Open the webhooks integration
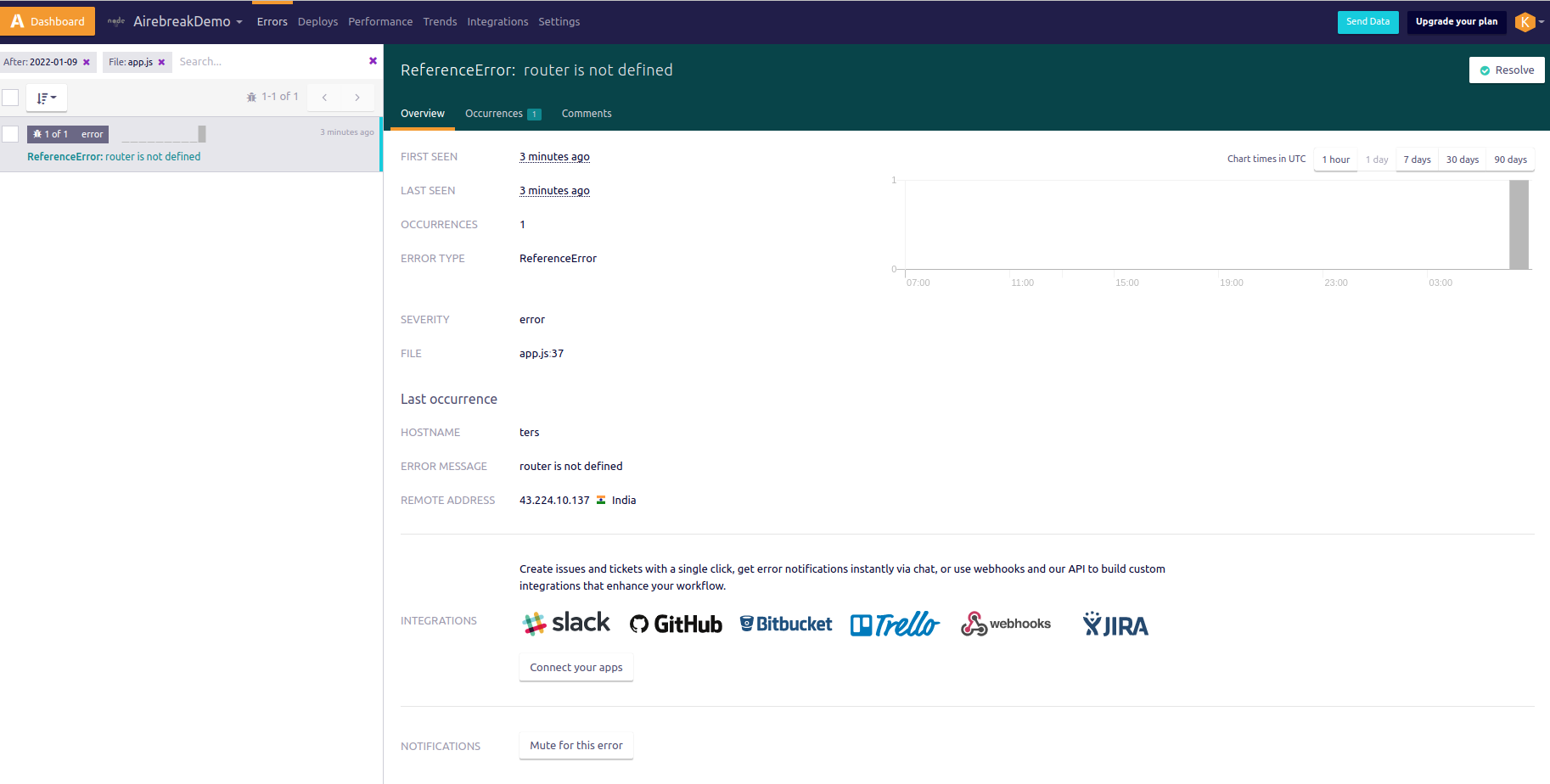 tap(1006, 623)
